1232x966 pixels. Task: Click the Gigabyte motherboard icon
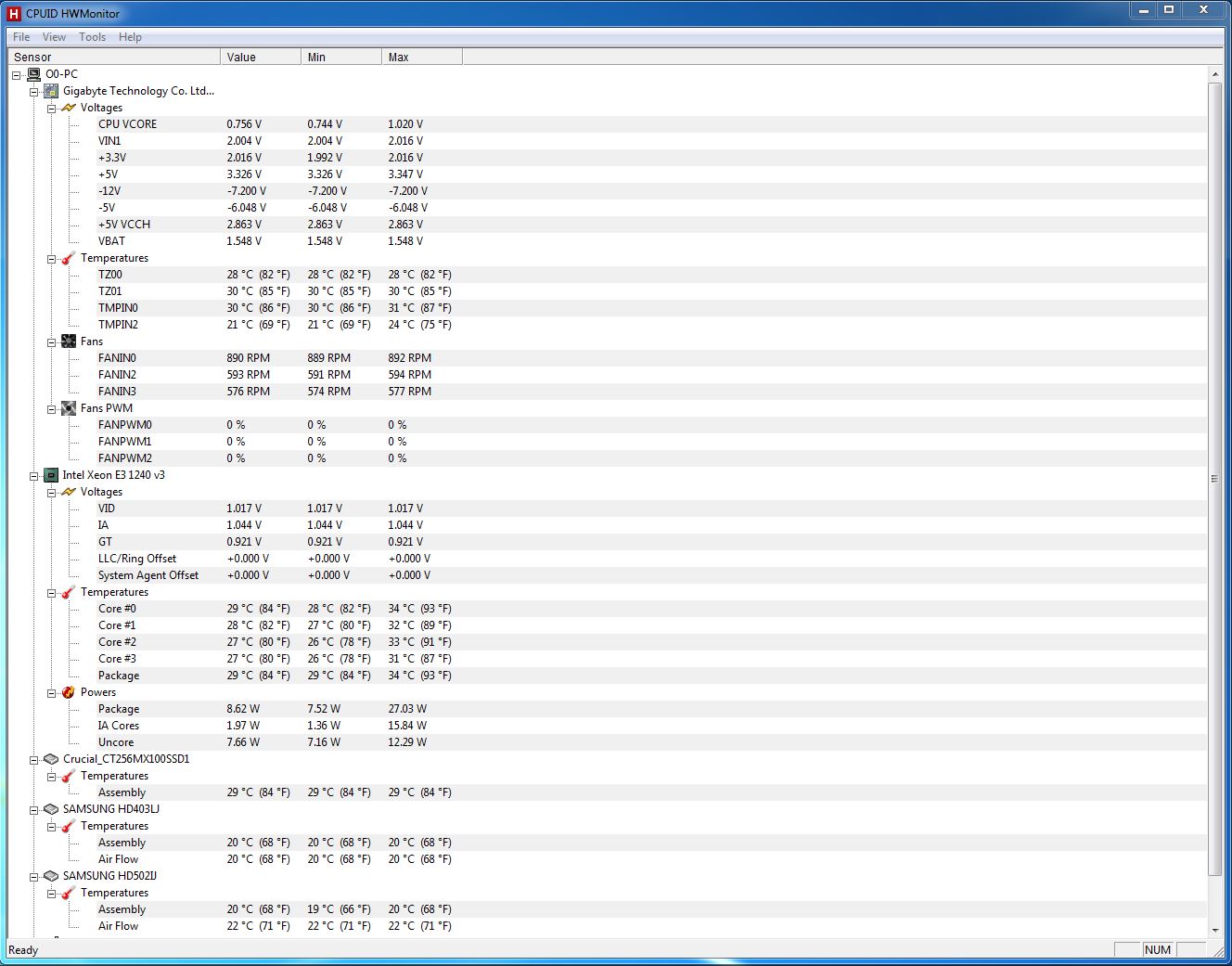pos(51,91)
